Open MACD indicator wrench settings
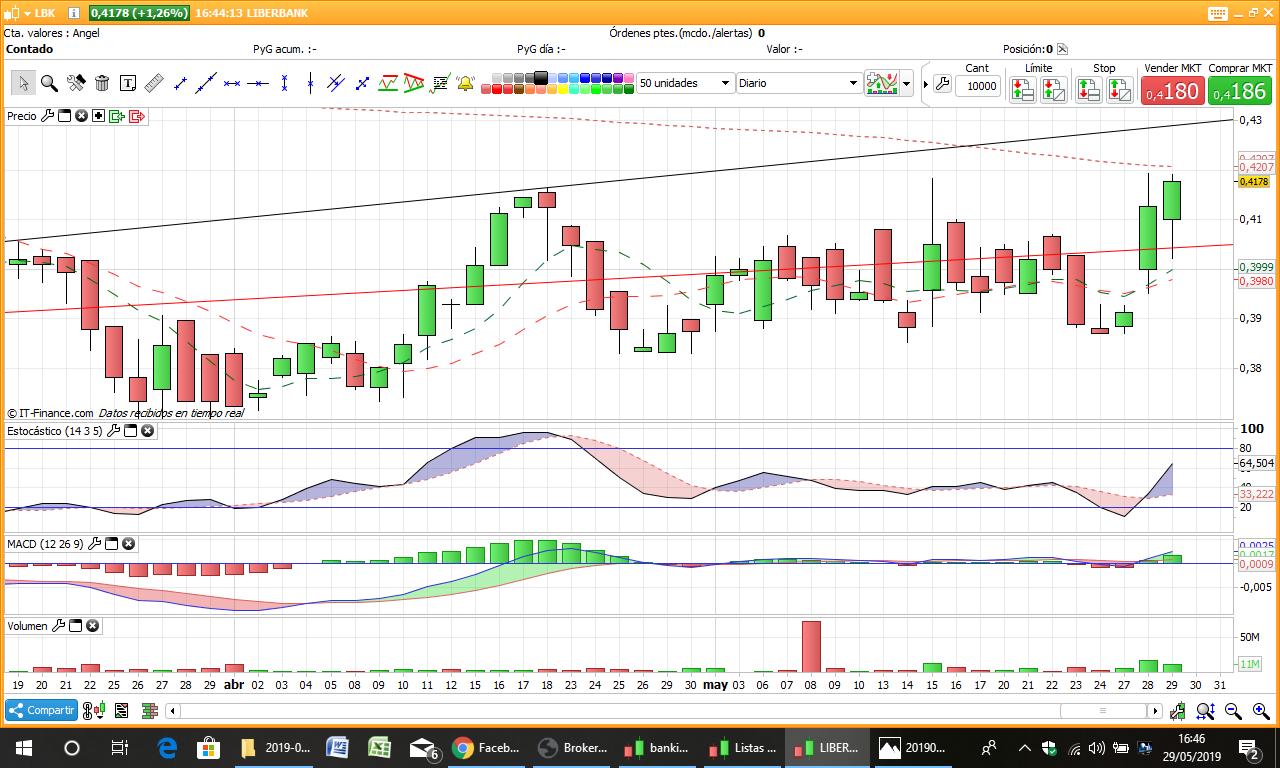1280x768 pixels. 95,544
